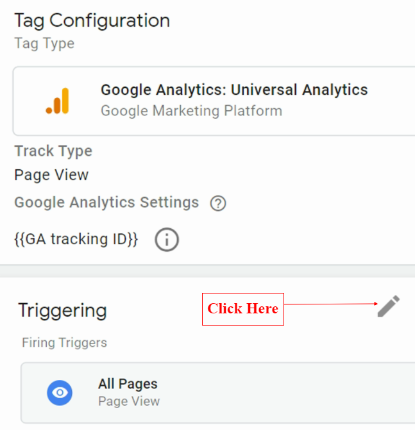
Task: Select the Universal Analytics tag type card
Action: pos(214,101)
